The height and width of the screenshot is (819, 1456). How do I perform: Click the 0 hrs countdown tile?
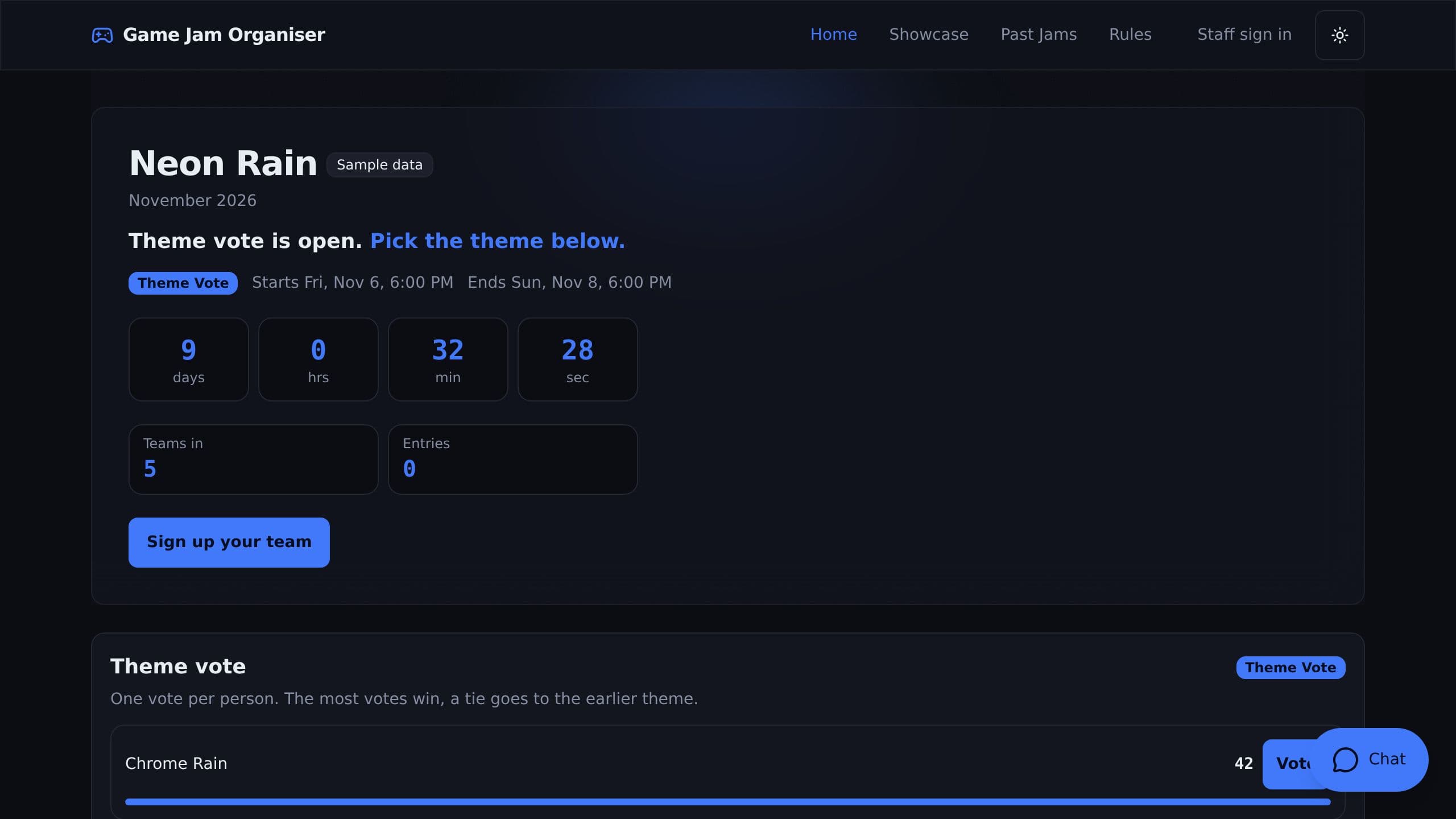(318, 359)
